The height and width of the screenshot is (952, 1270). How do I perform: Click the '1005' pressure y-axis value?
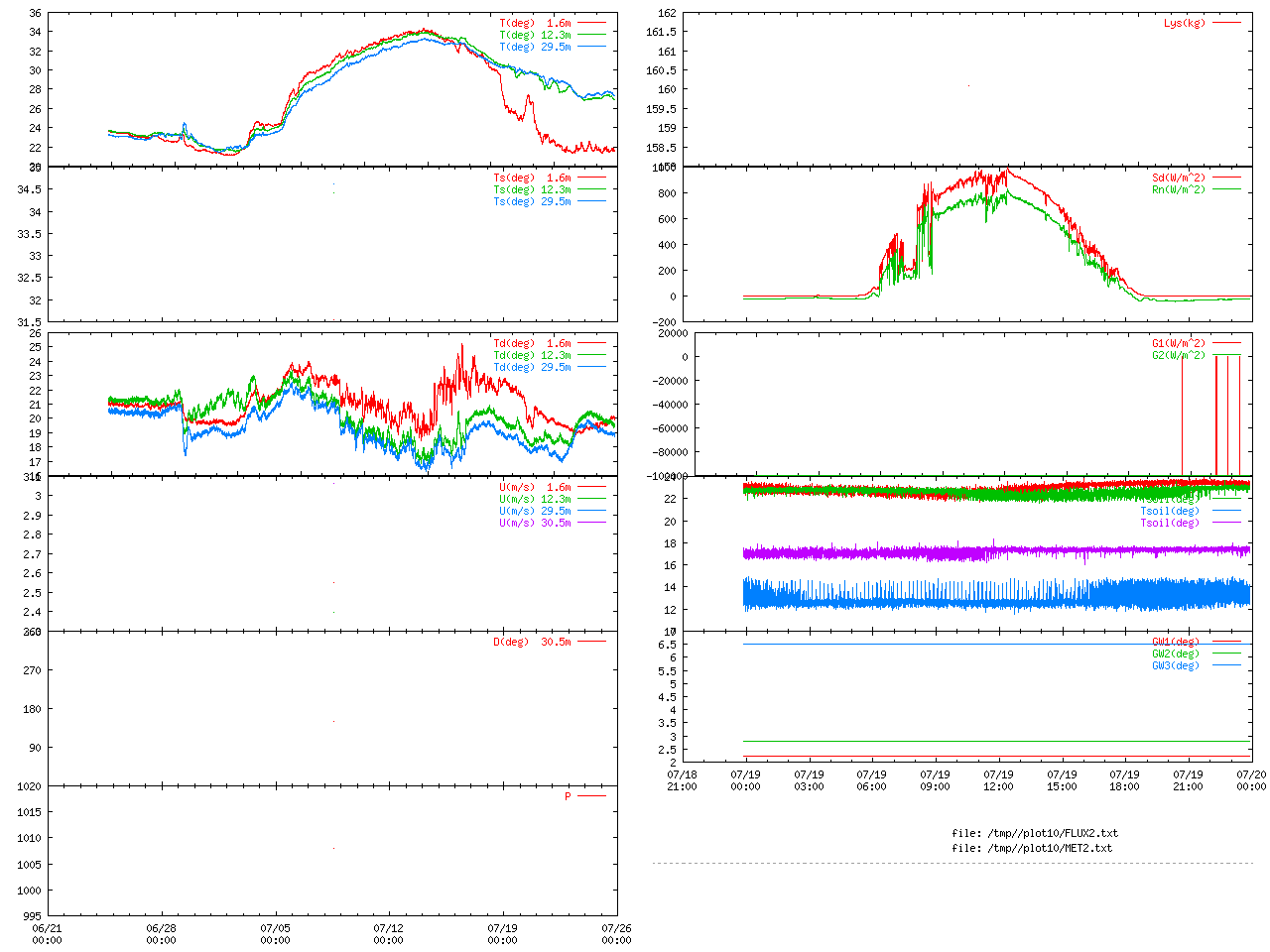(x=30, y=865)
